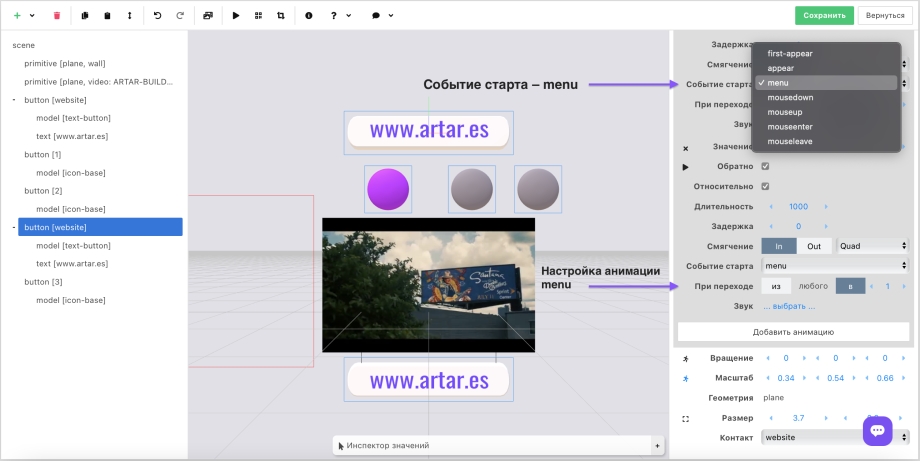Select first-appear in the dropdown list

click(x=790, y=53)
